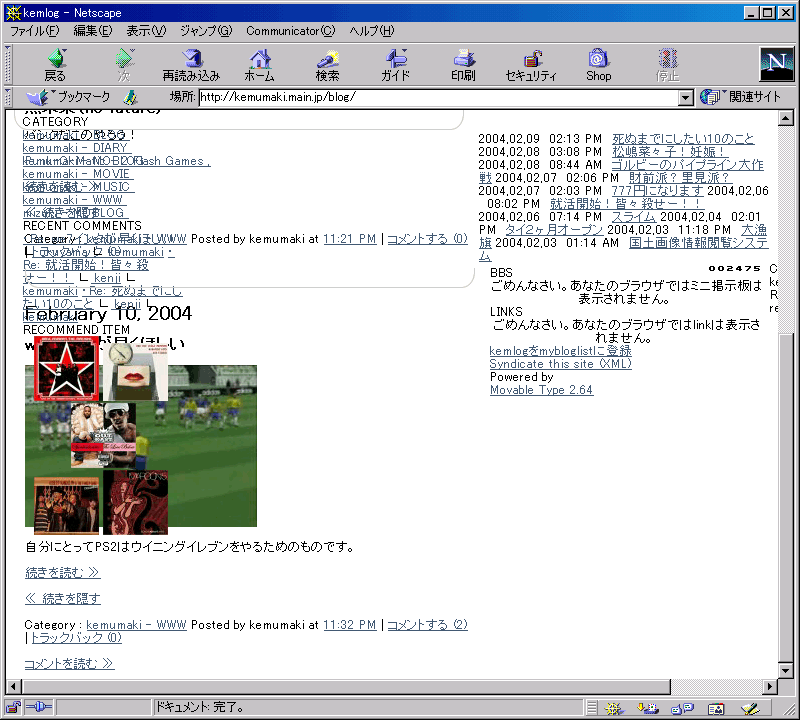Visit the Movable Type 2.64 link

coord(541,390)
